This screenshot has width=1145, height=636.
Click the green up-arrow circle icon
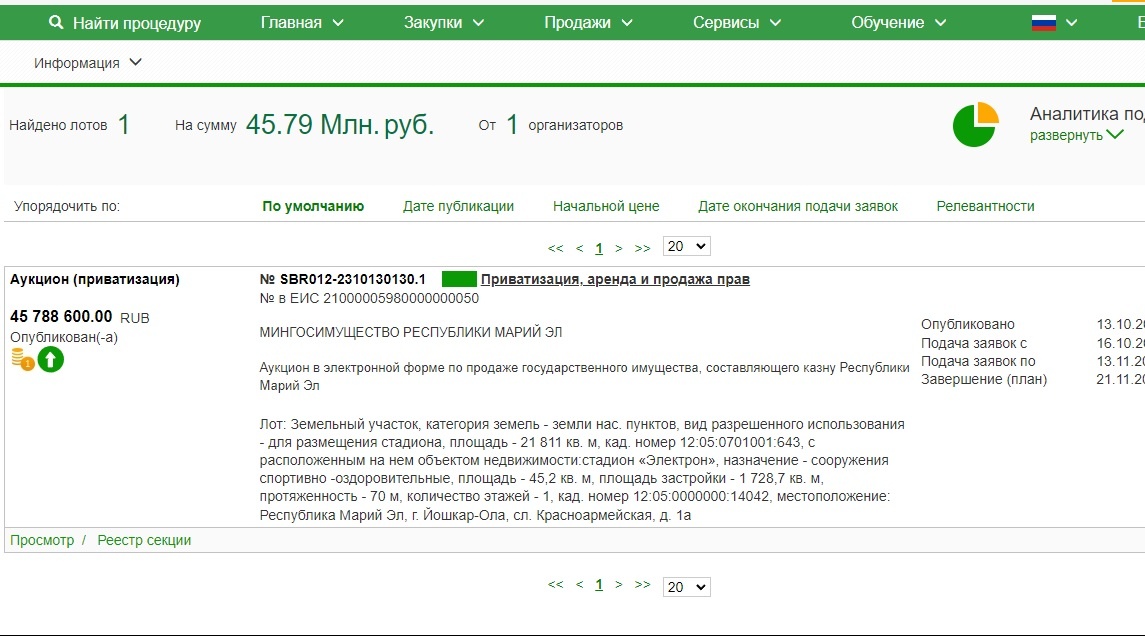(51, 359)
